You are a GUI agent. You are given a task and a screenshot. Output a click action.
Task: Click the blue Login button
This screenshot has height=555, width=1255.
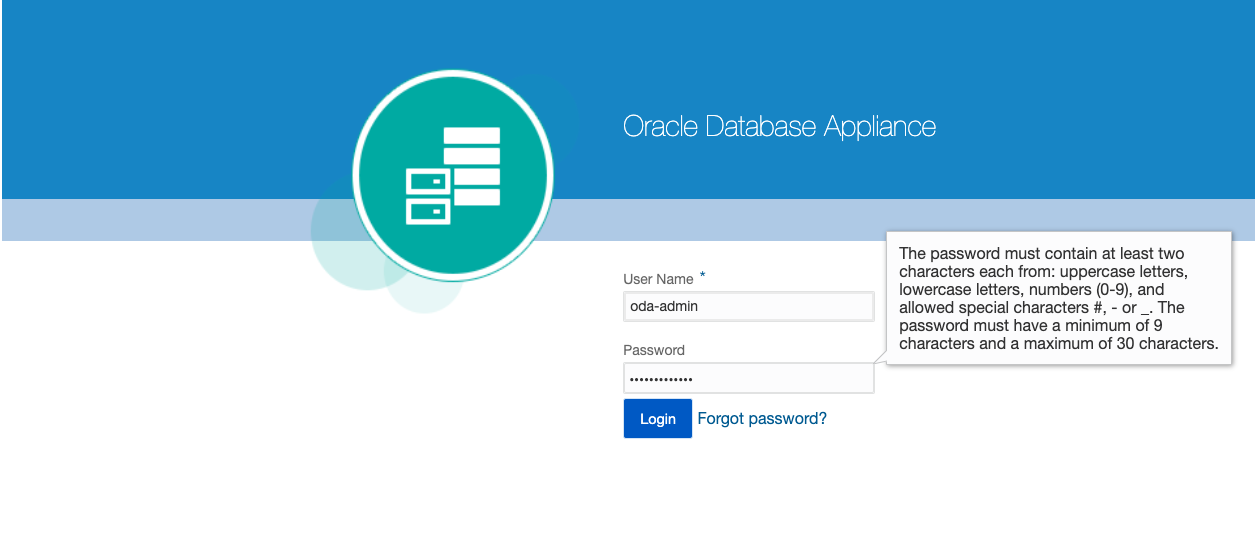point(658,419)
